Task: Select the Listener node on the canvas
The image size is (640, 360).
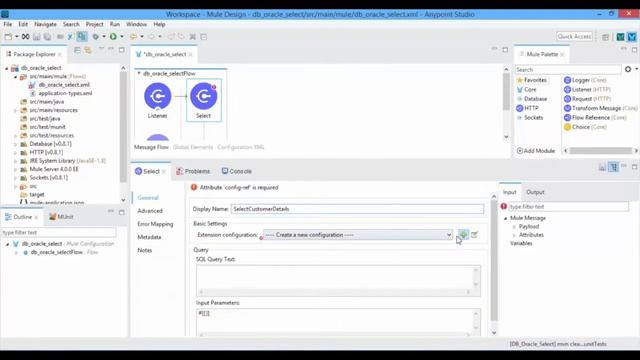Action: pyautogui.click(x=158, y=100)
